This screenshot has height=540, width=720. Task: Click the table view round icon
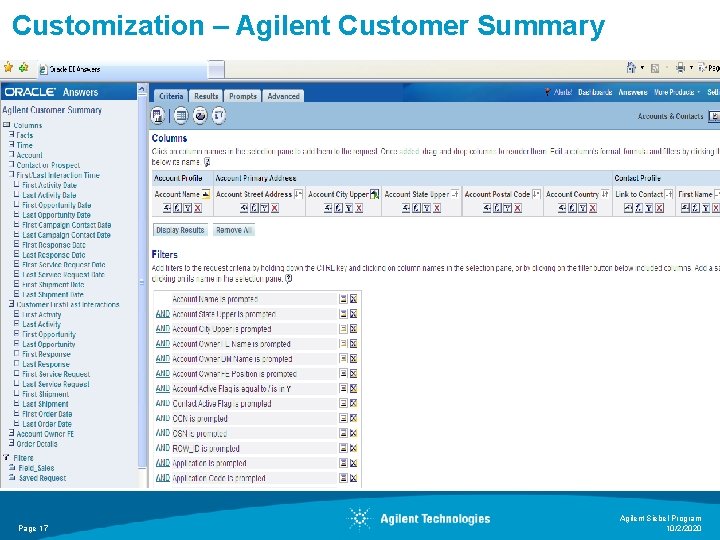pos(181,115)
